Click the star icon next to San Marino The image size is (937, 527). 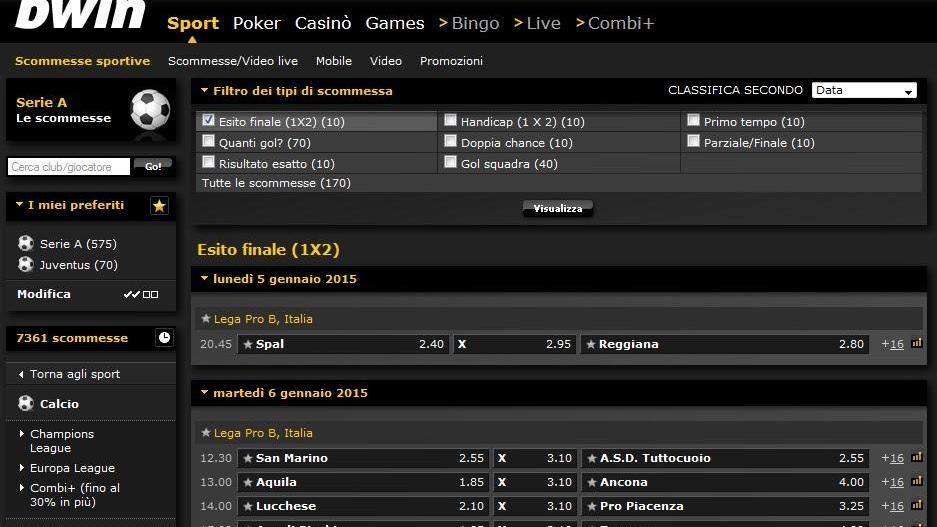[x=248, y=458]
